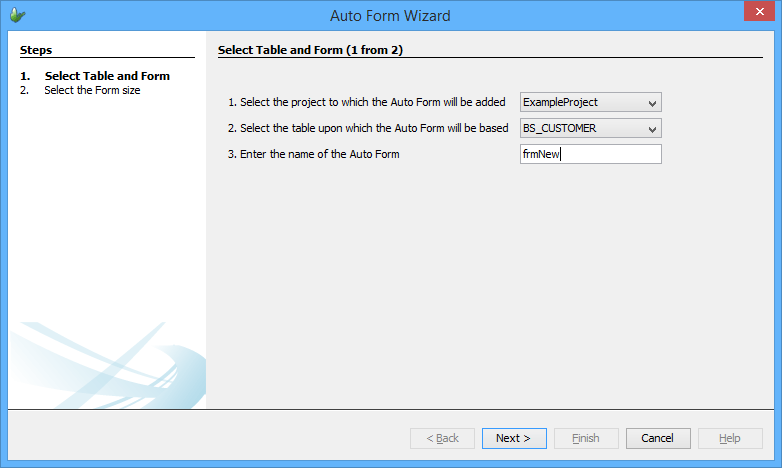Select step 1 'Select Table and Form'
The width and height of the screenshot is (782, 468).
point(107,76)
